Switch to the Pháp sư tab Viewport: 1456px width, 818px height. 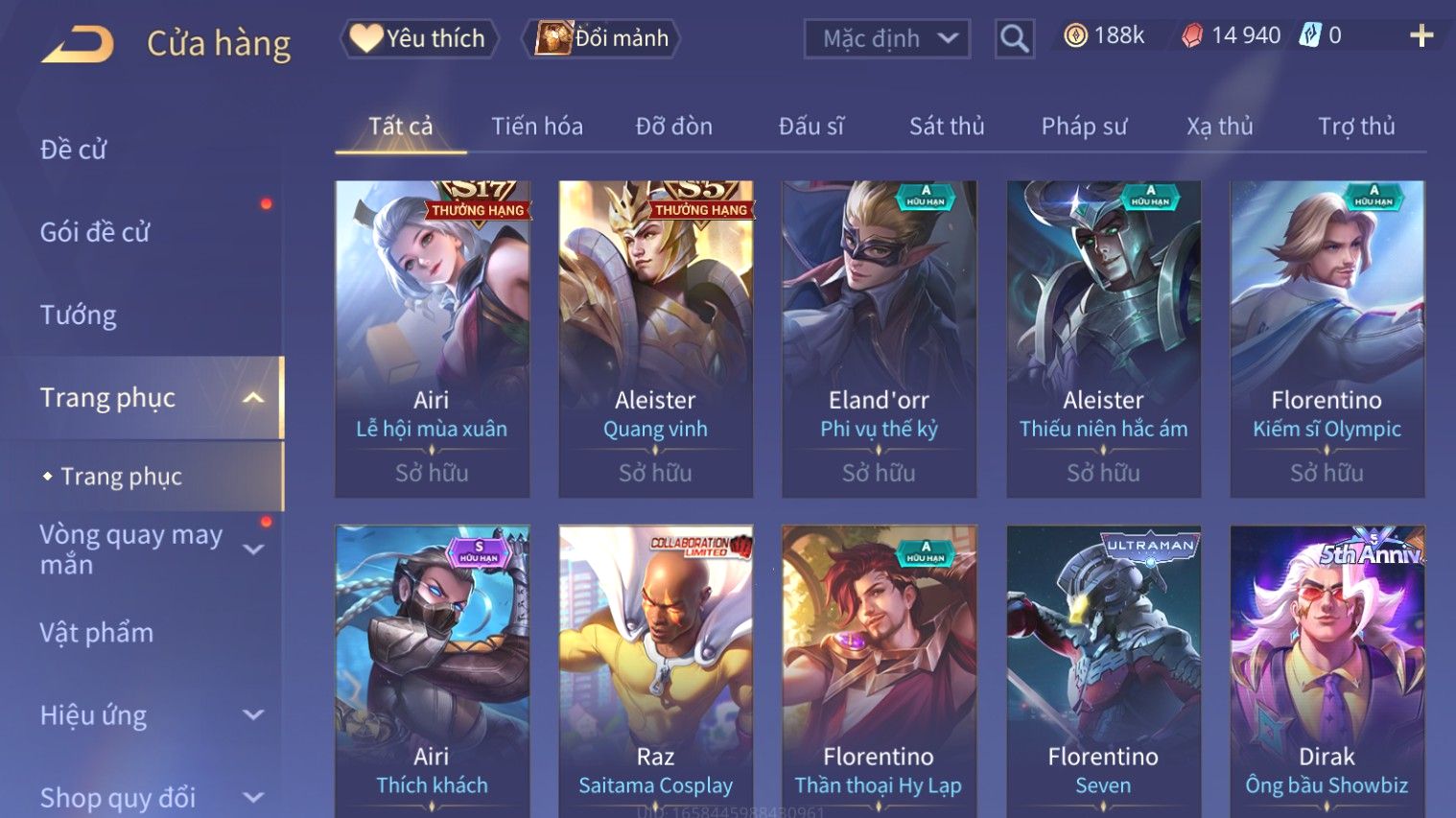pos(1084,126)
